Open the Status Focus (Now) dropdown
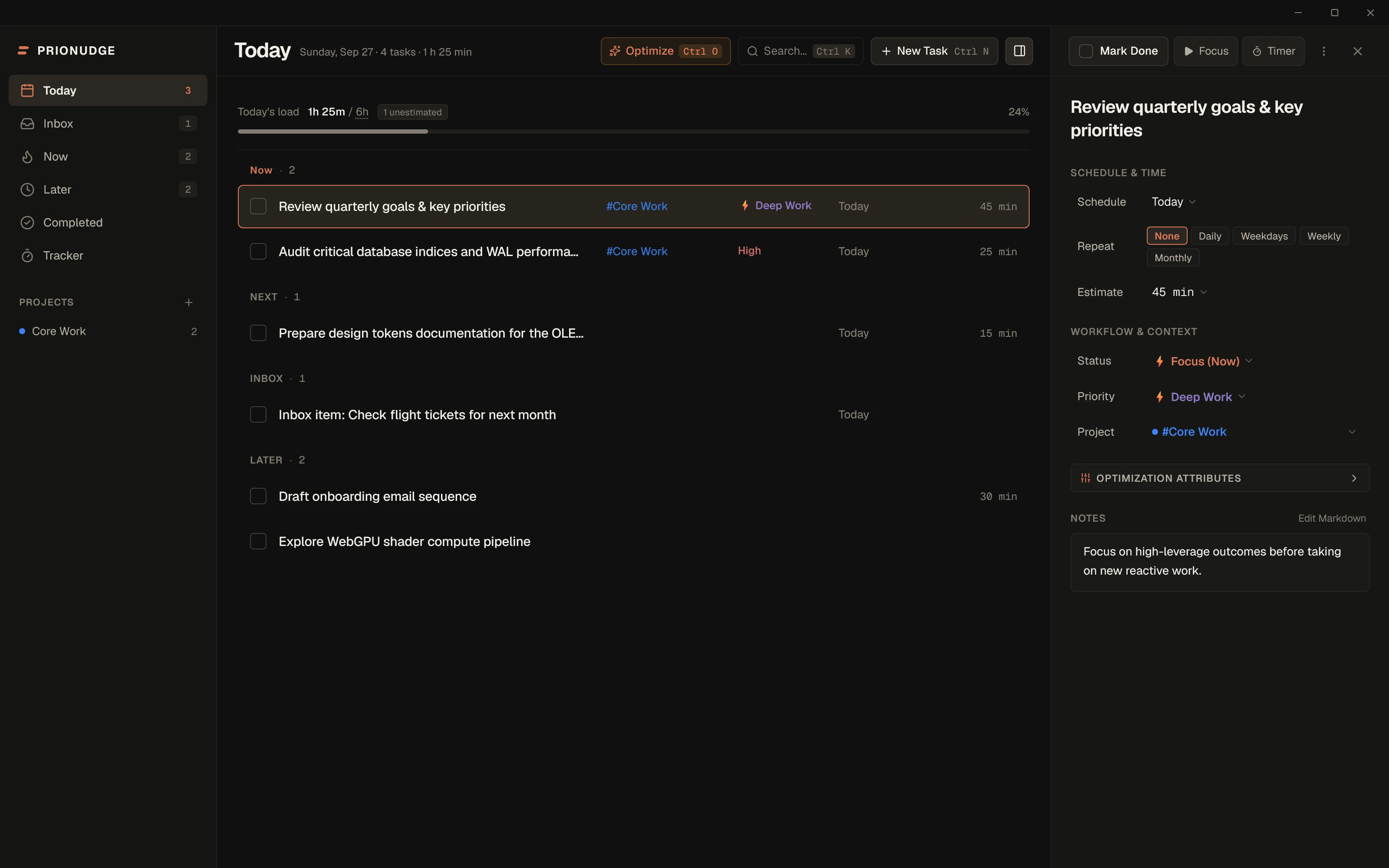This screenshot has height=868, width=1389. coord(1203,361)
